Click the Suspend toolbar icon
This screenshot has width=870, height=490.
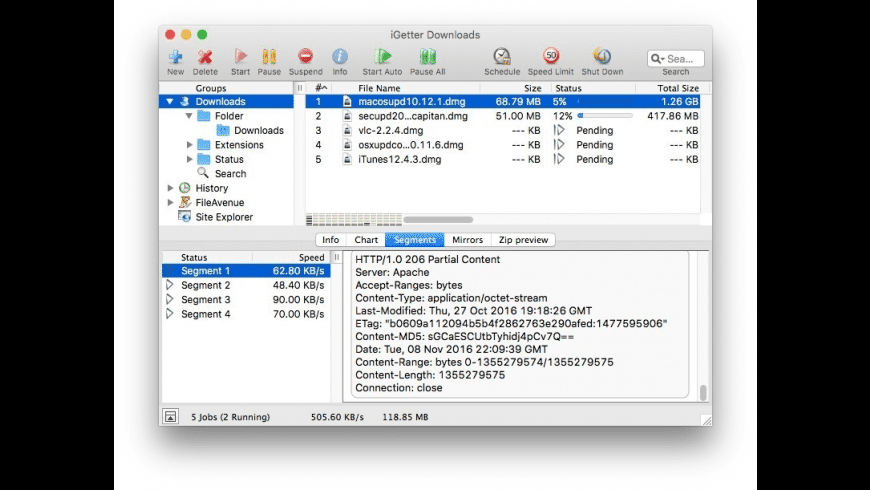pos(305,57)
